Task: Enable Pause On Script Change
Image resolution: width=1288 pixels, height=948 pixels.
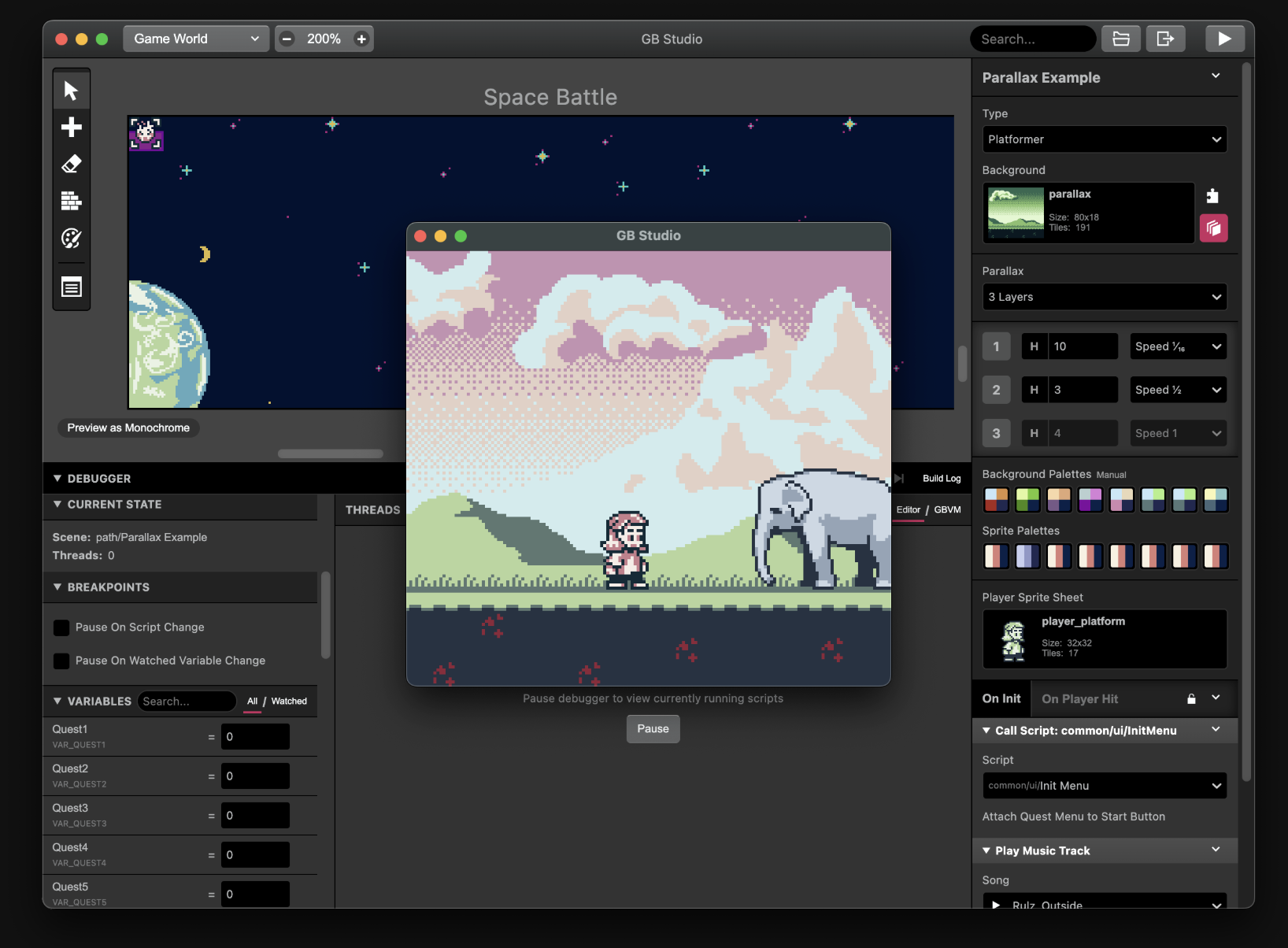Action: point(61,628)
